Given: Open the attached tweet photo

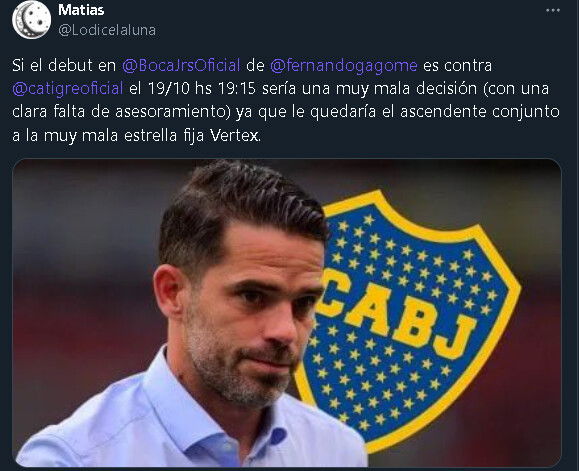Looking at the screenshot, I should [287, 313].
